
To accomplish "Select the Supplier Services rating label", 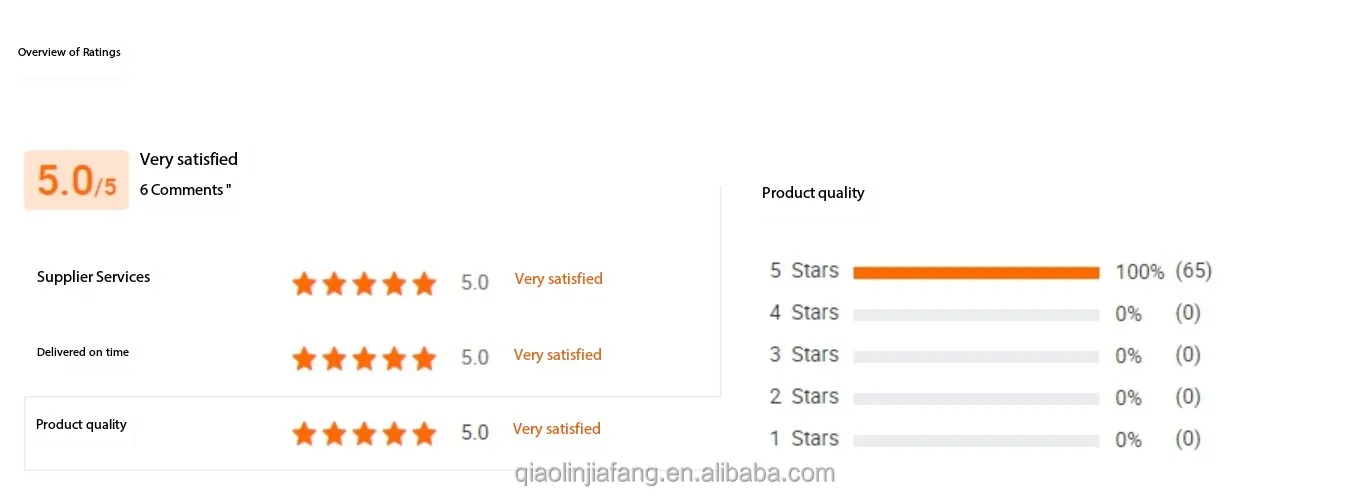I will [x=94, y=277].
